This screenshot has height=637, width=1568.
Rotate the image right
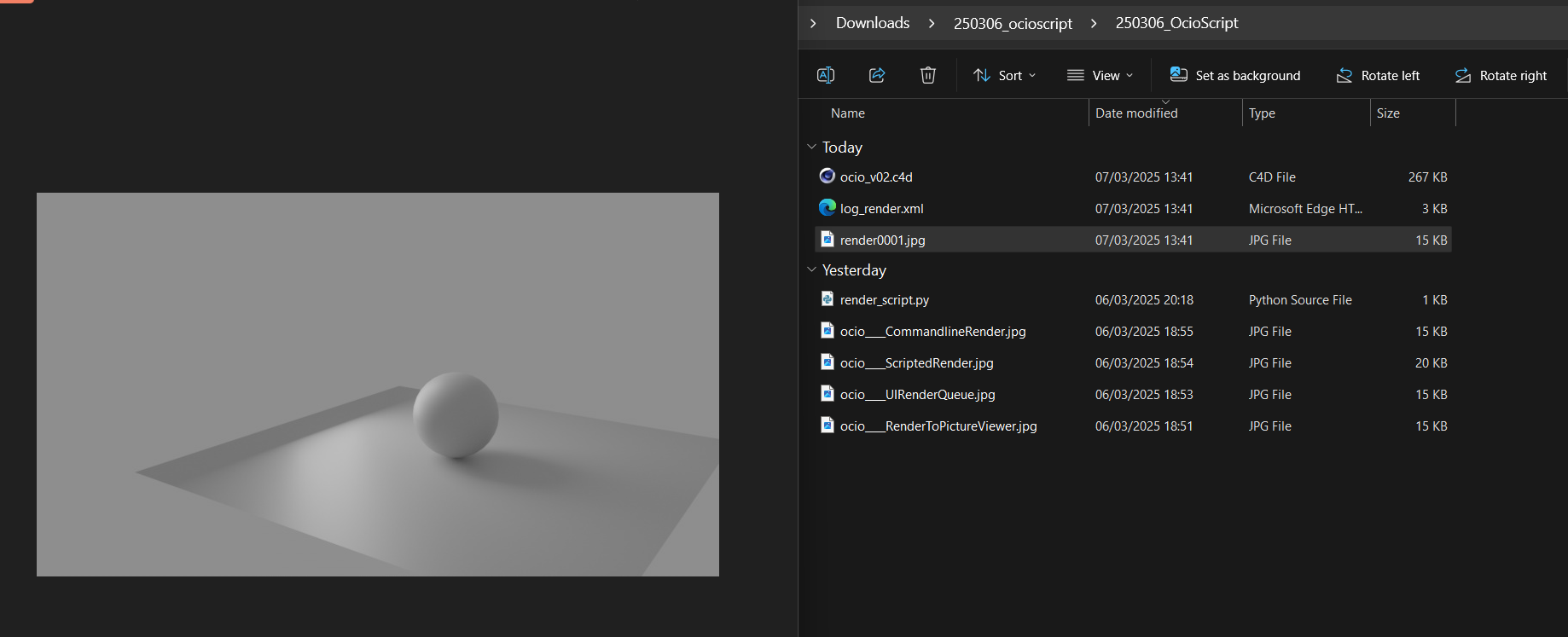click(1501, 75)
